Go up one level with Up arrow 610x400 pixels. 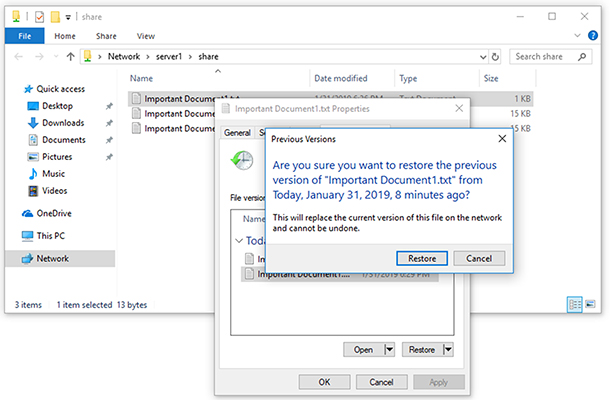pos(70,57)
